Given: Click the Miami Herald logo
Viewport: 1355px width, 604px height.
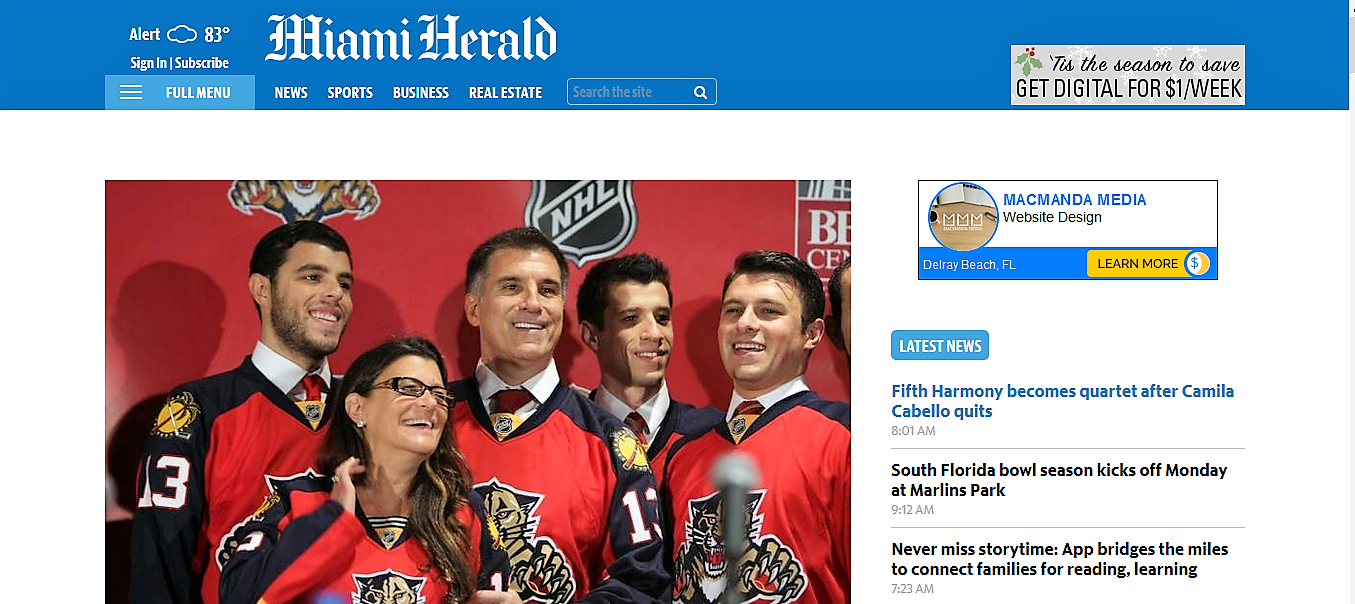Looking at the screenshot, I should tap(411, 39).
